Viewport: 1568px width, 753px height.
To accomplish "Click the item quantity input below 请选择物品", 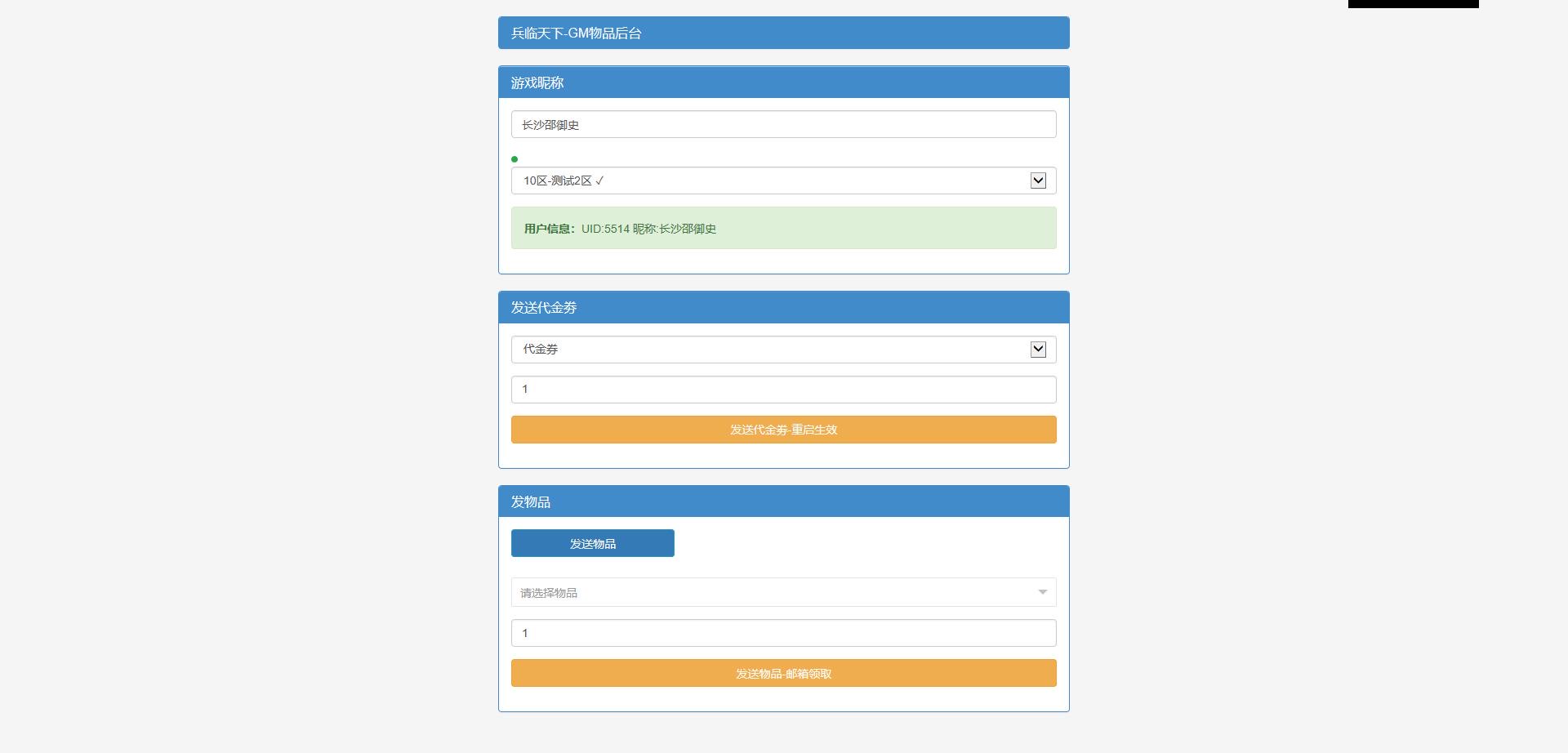I will [x=783, y=633].
